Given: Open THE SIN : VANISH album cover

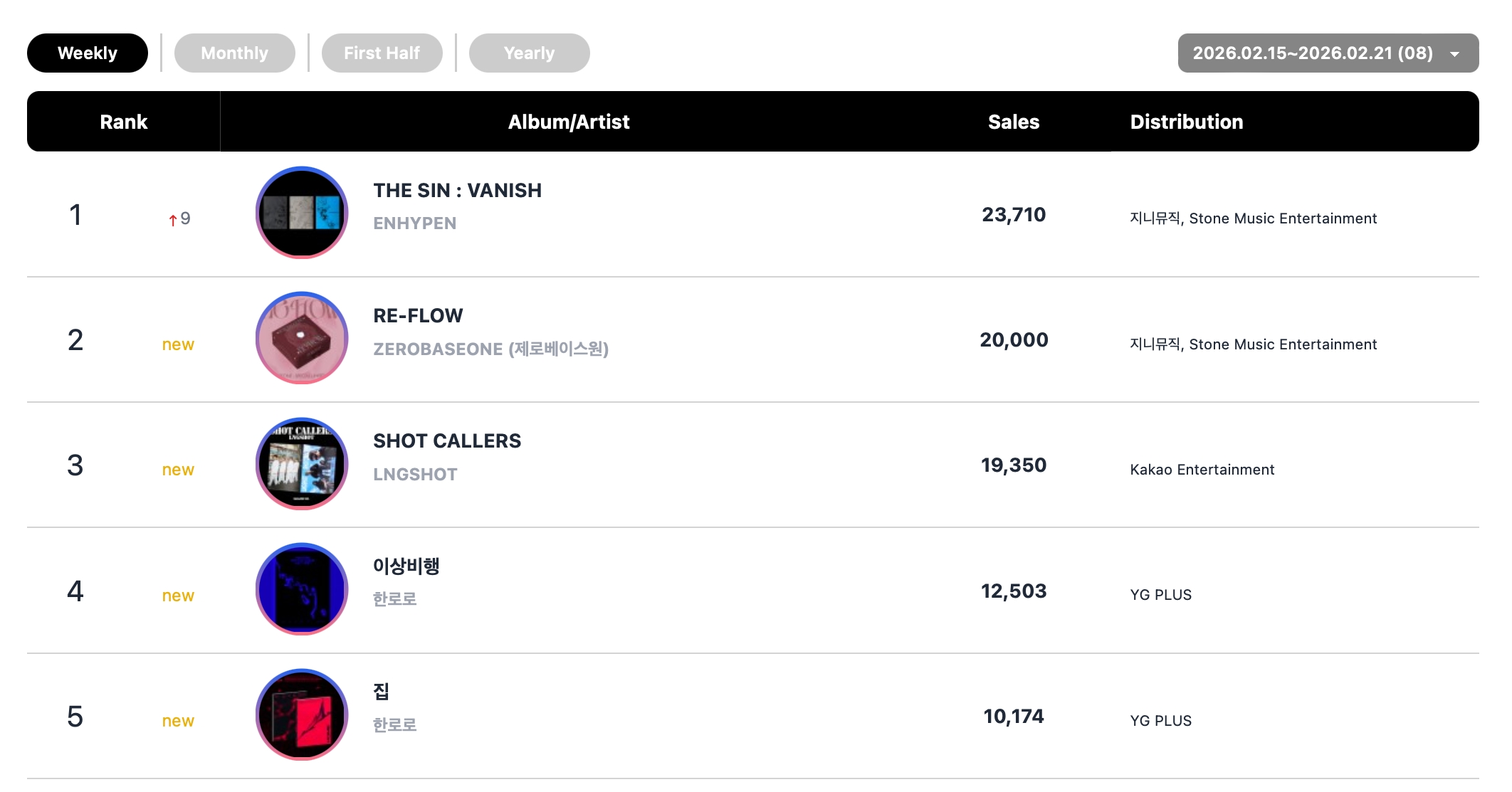Looking at the screenshot, I should 302,213.
